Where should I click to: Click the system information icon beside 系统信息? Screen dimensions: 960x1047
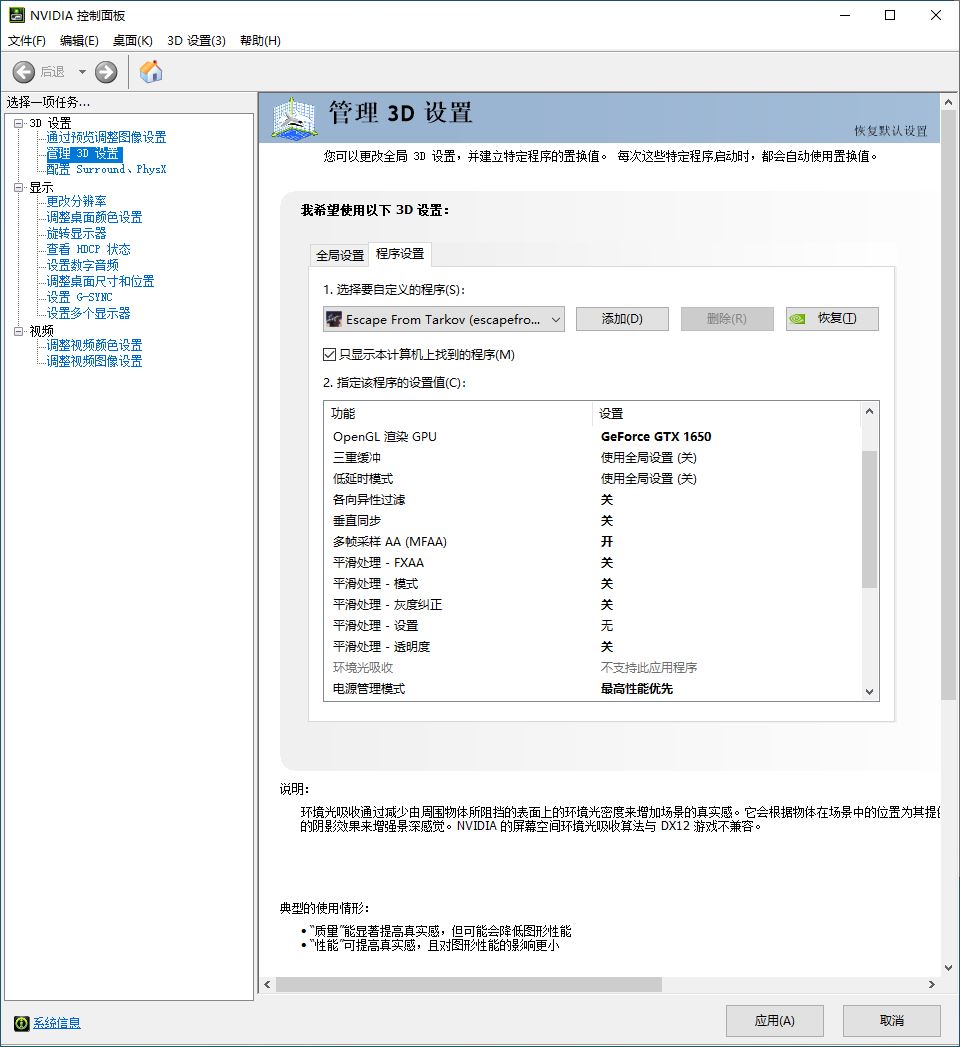pos(21,1023)
